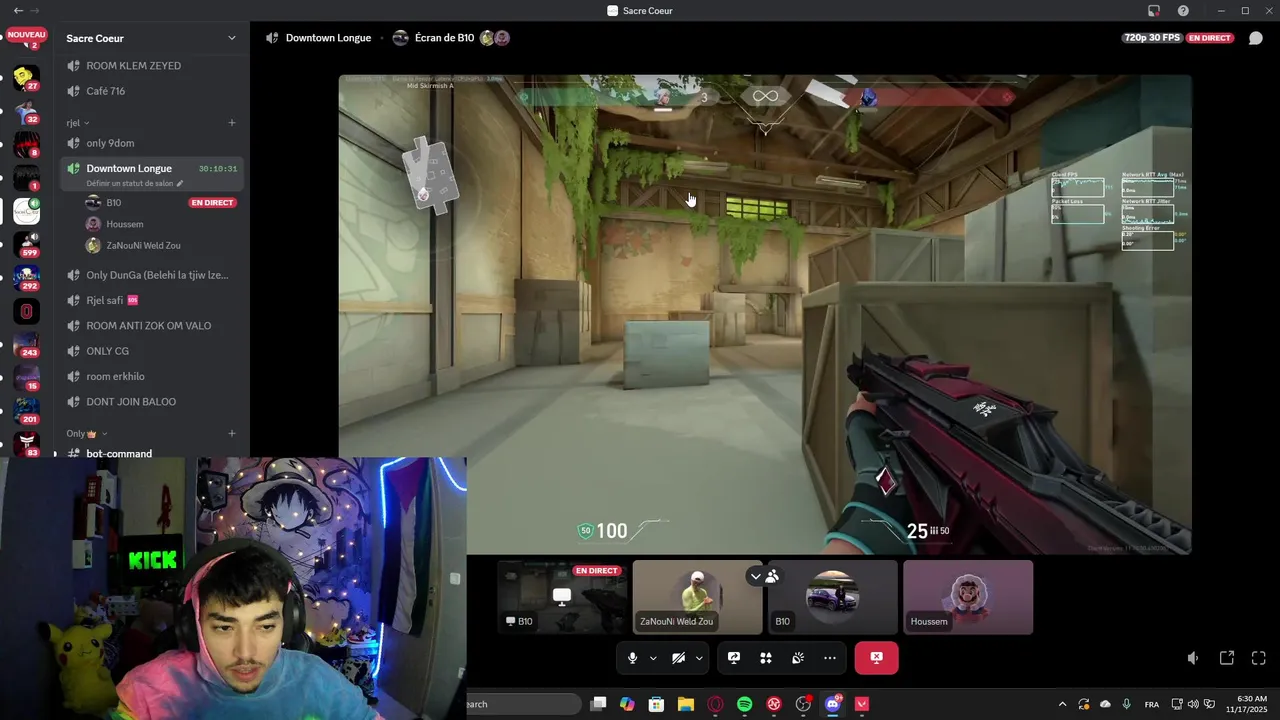Click Définir un statut de salon
Image resolution: width=1280 pixels, height=720 pixels.
click(x=135, y=184)
